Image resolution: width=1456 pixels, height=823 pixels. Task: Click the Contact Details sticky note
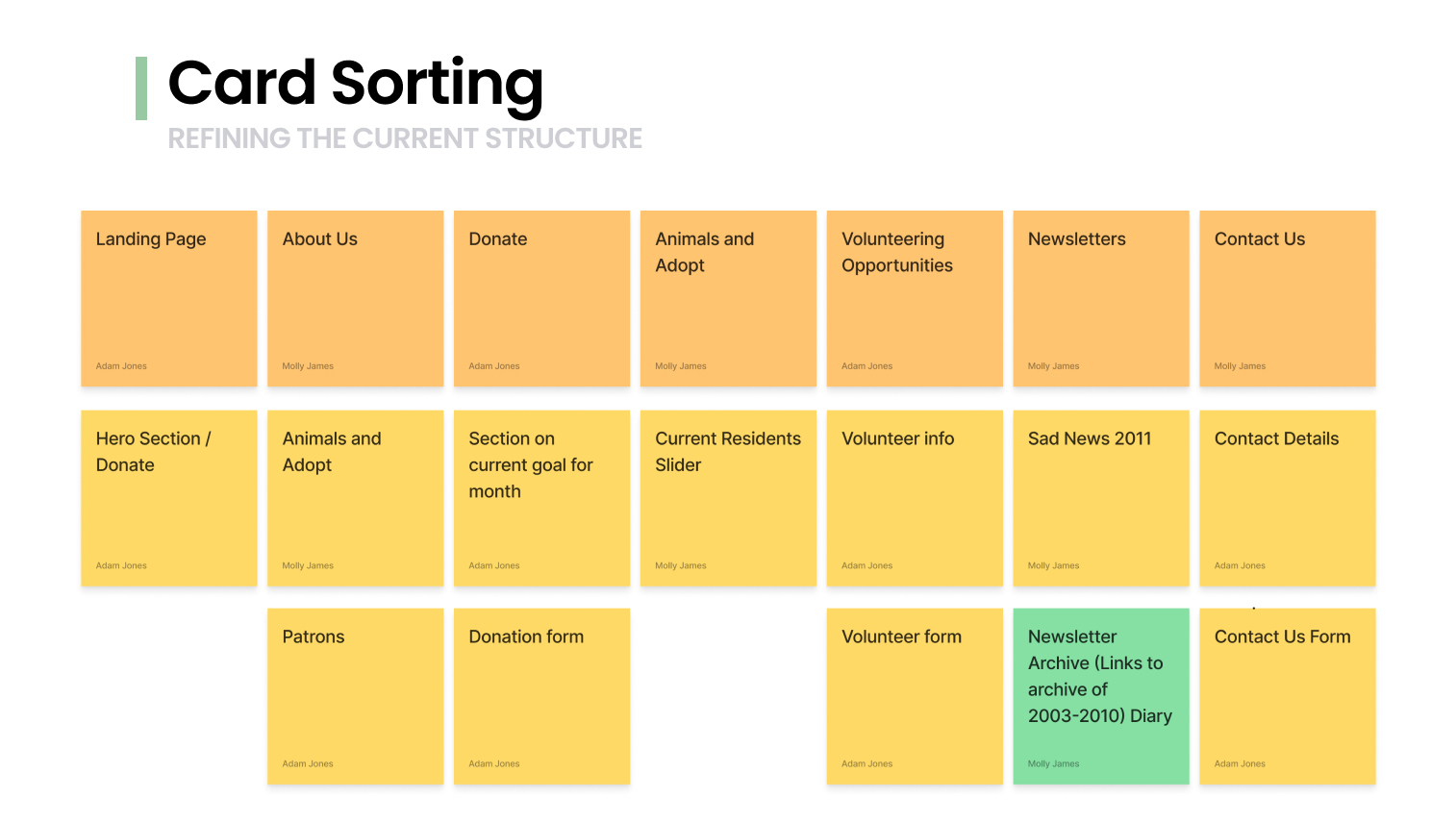[1288, 498]
